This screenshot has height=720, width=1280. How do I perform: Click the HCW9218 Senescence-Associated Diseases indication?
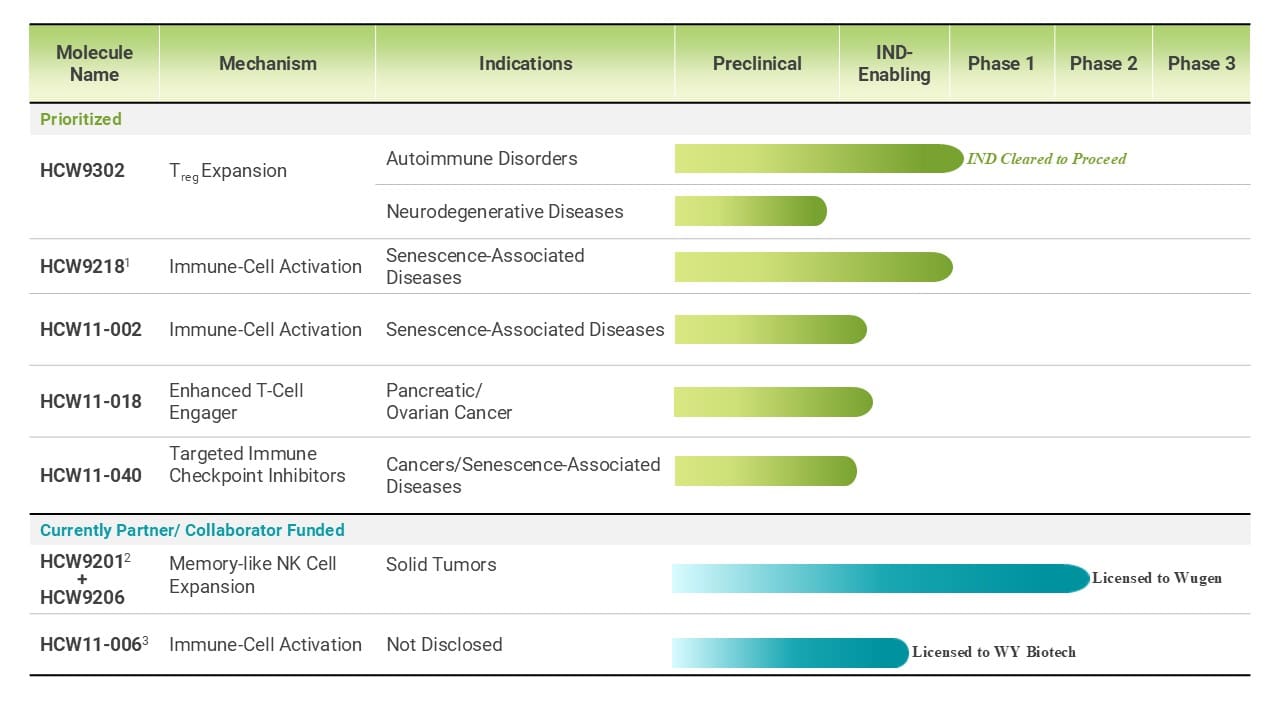point(485,266)
